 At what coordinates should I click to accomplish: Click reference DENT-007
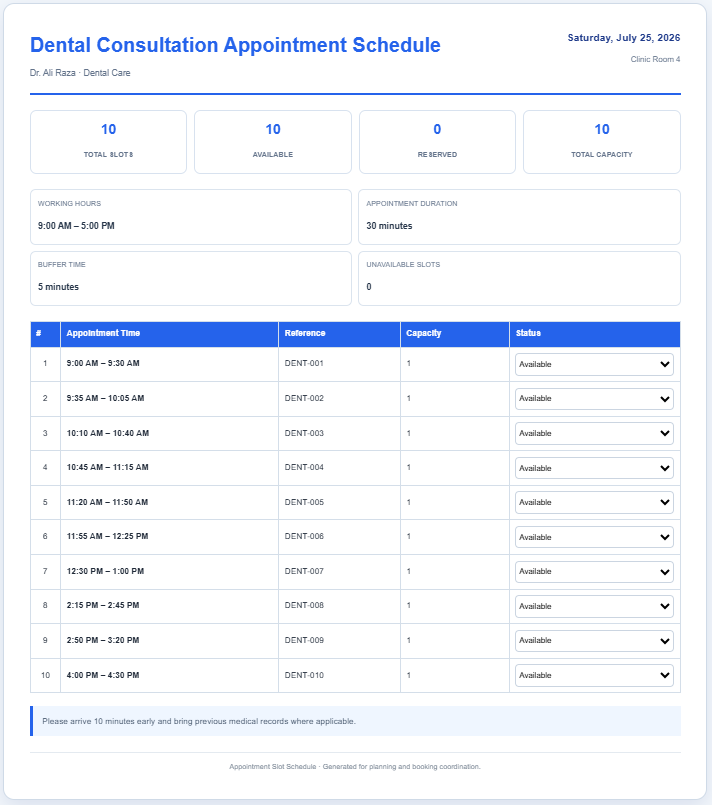304,571
